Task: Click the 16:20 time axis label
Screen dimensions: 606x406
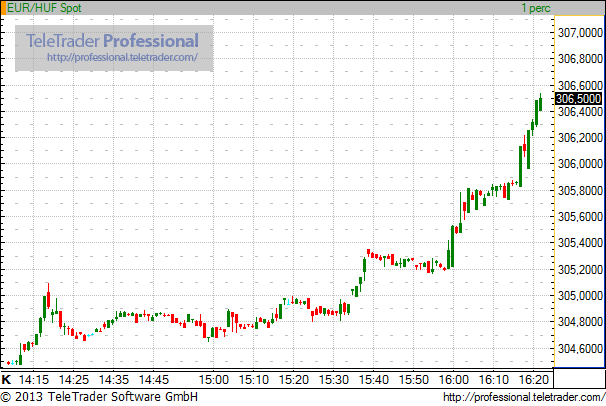Action: (534, 380)
